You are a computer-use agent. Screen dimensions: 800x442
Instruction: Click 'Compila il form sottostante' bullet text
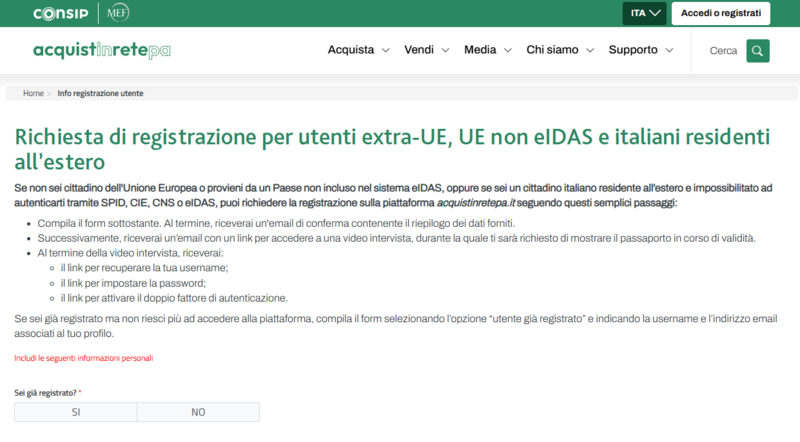click(x=276, y=224)
